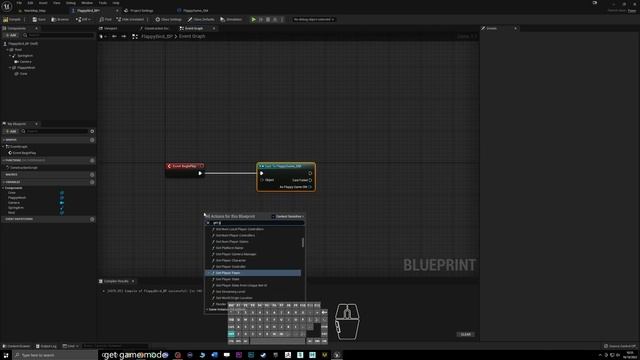Click the action list scrollbar
640x360 pixels.
[x=303, y=242]
